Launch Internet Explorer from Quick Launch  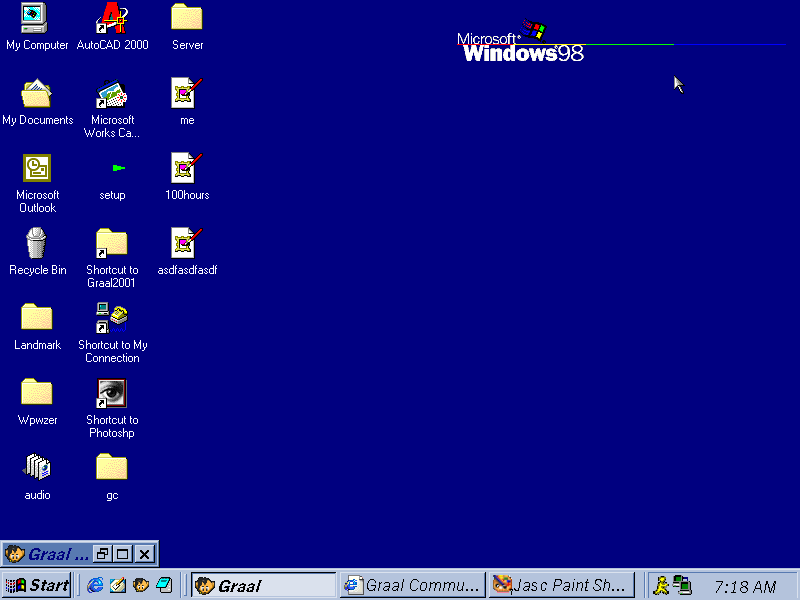click(96, 585)
